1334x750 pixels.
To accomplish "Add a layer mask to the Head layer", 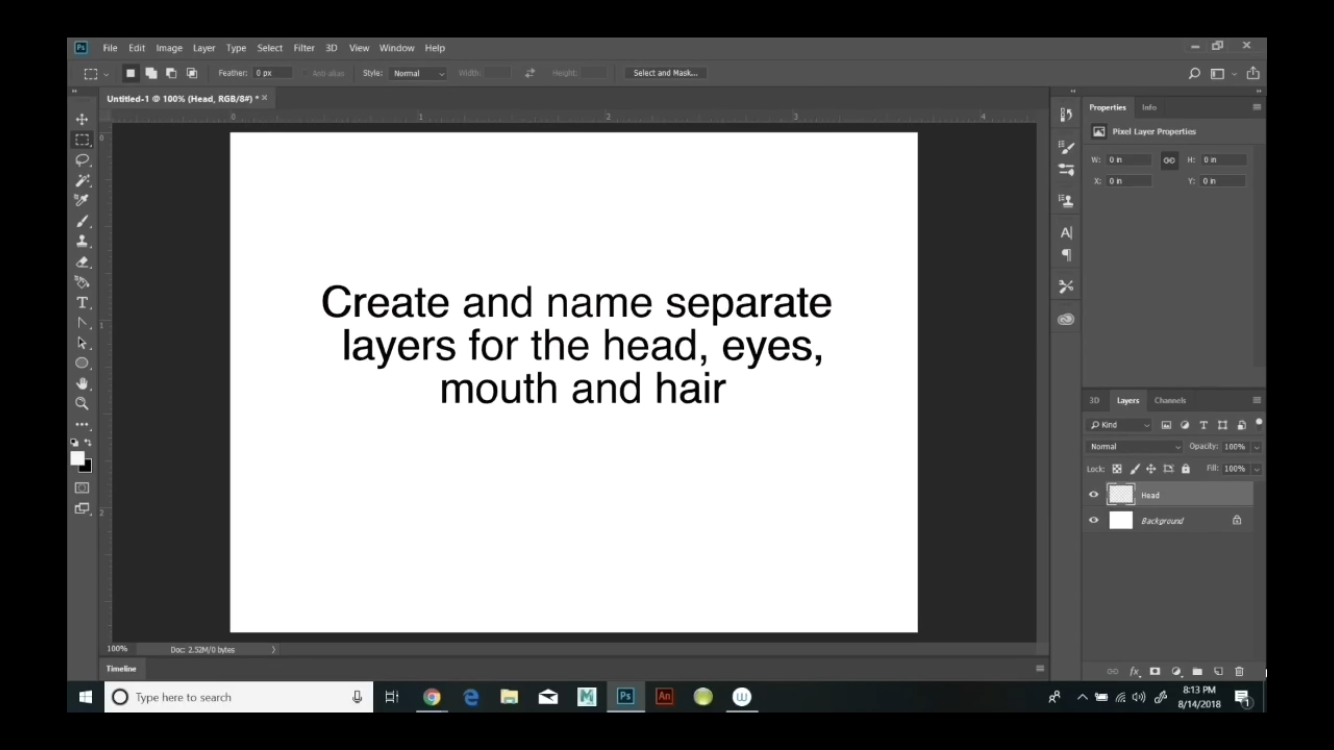I will 1154,671.
